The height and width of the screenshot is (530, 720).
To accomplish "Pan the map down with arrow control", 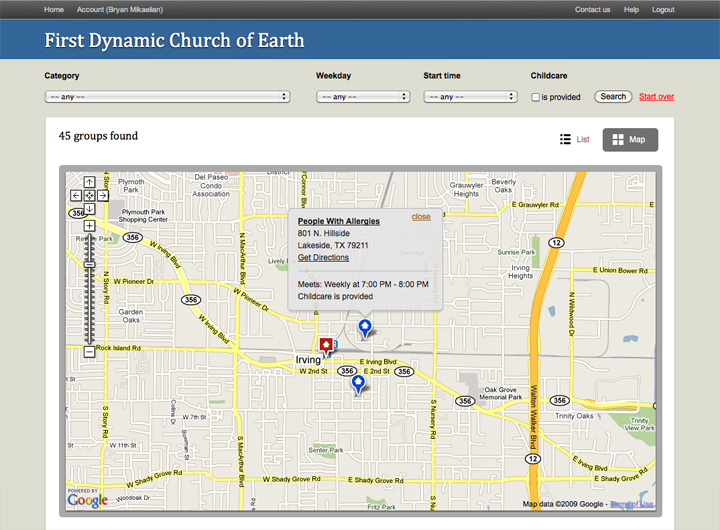I will coord(89,209).
